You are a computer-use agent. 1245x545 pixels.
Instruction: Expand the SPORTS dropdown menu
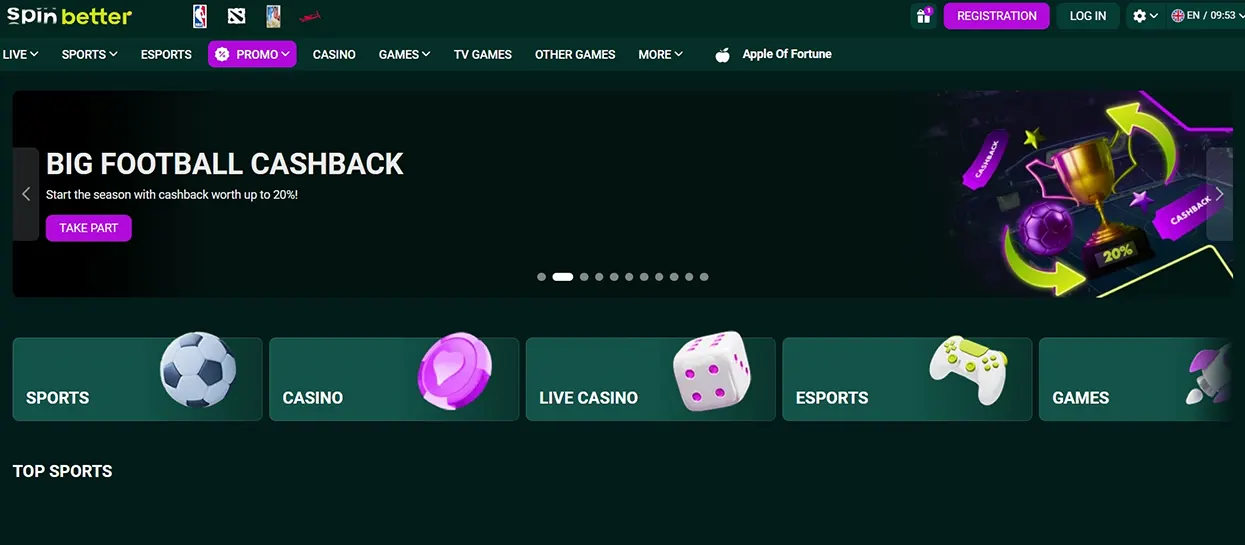tap(89, 54)
